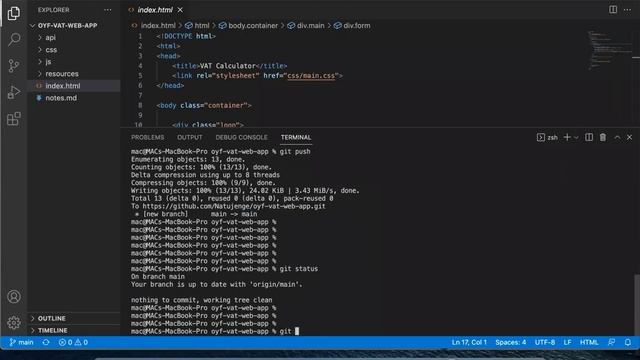Open Explorer panel more actions ellipsis

pos(107,10)
